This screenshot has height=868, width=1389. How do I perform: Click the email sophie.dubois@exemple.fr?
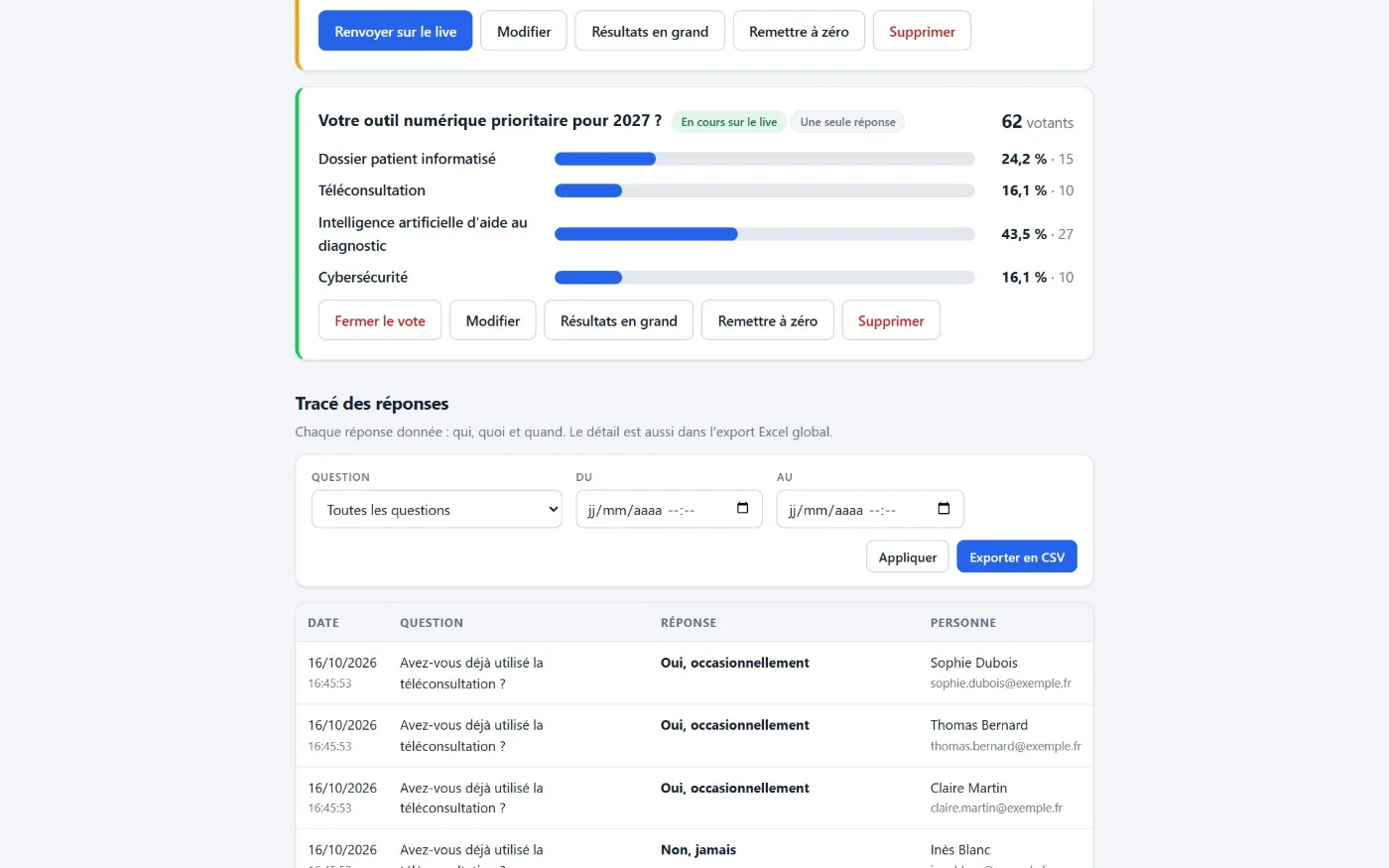[1001, 683]
